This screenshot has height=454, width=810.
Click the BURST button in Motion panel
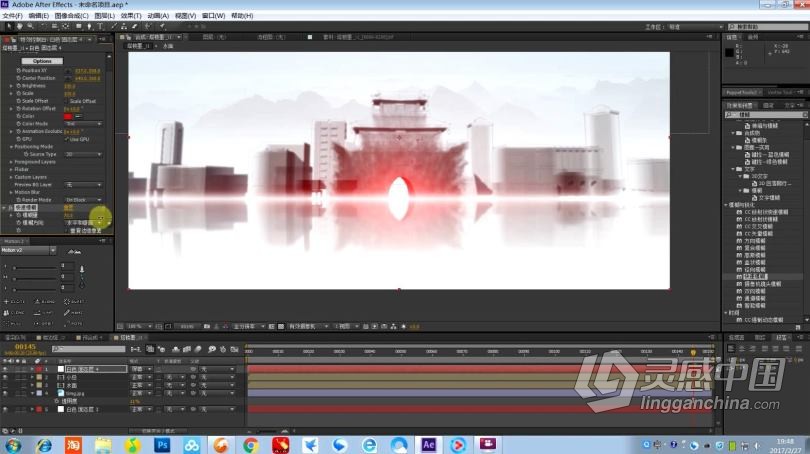pyautogui.click(x=73, y=302)
